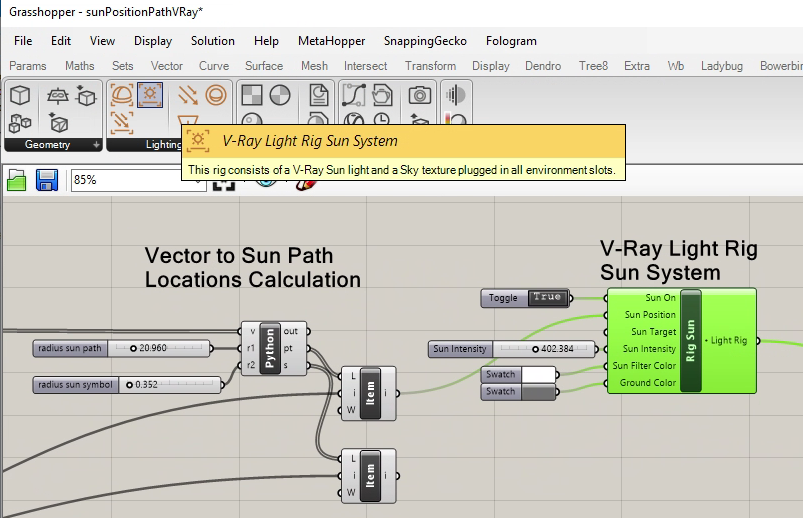Select the checkerboard material icon
803x518 pixels.
pyautogui.click(x=252, y=95)
